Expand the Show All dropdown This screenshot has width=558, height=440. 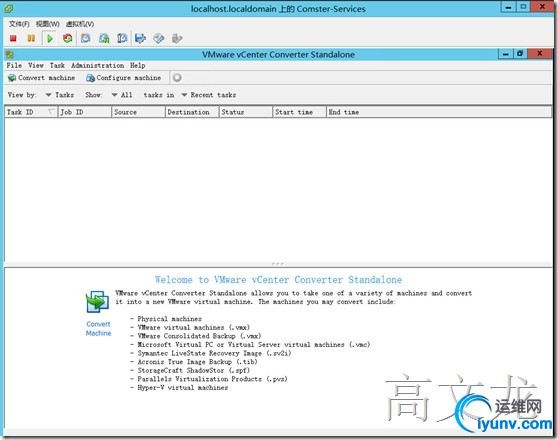tap(122, 95)
